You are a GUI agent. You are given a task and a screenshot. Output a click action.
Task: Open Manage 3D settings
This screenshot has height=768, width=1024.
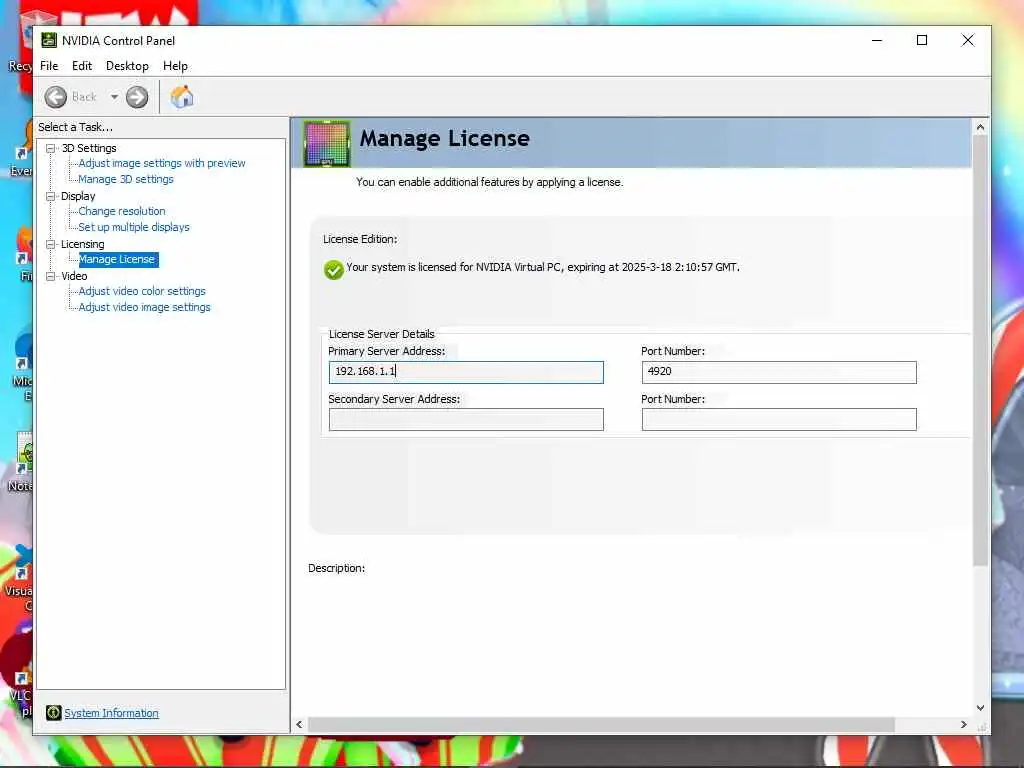(x=126, y=179)
